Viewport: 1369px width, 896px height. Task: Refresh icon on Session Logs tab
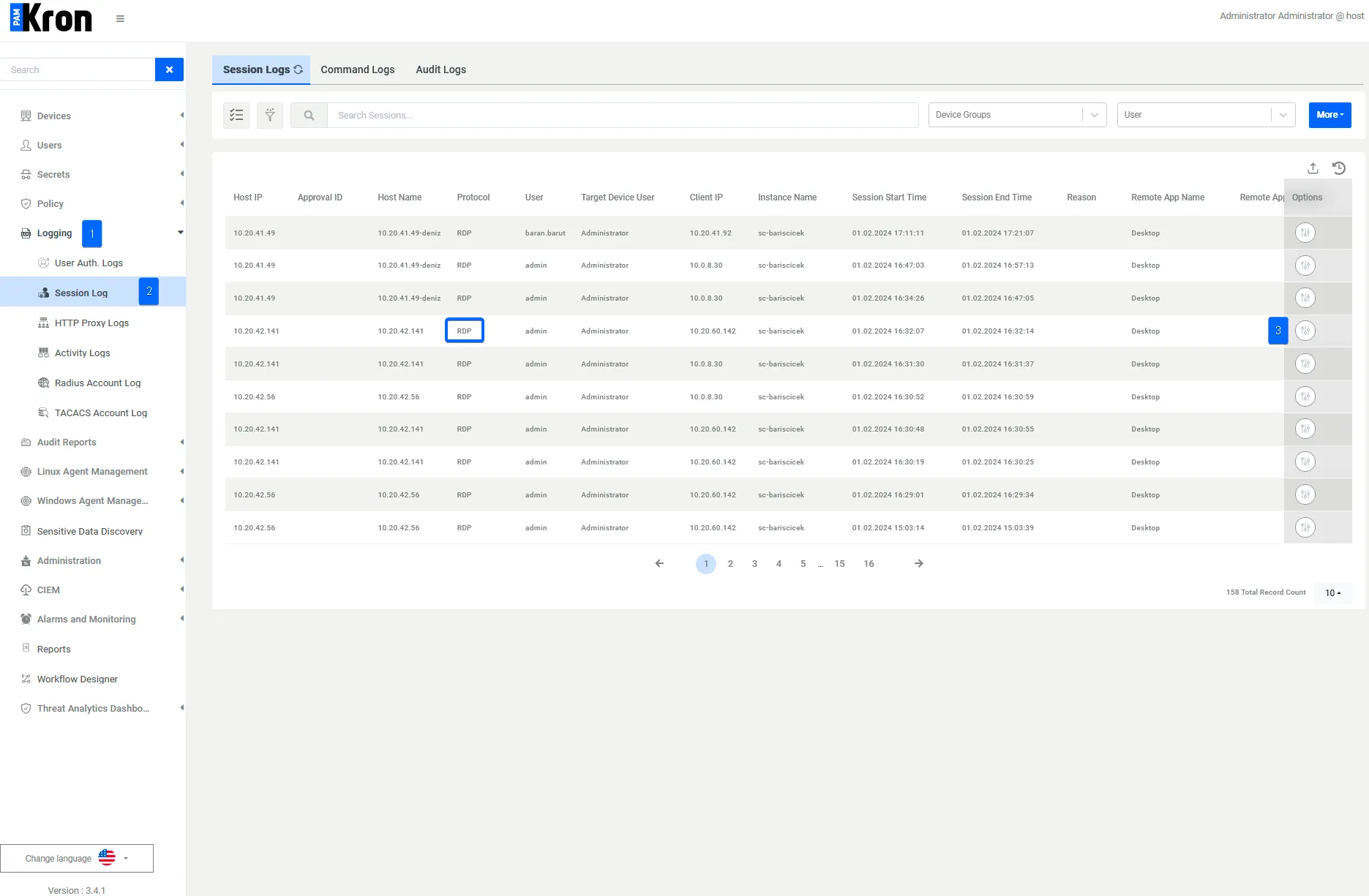click(299, 69)
